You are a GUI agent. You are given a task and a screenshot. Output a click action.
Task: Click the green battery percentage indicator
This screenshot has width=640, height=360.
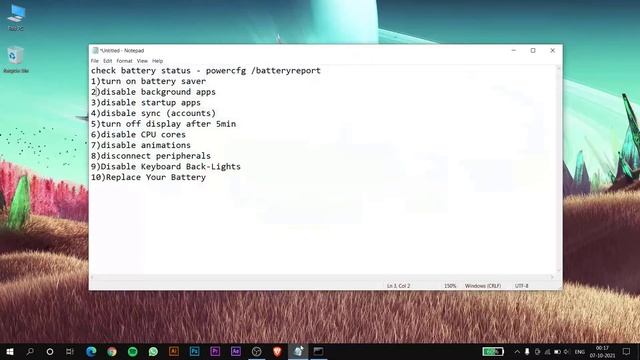pyautogui.click(x=493, y=351)
